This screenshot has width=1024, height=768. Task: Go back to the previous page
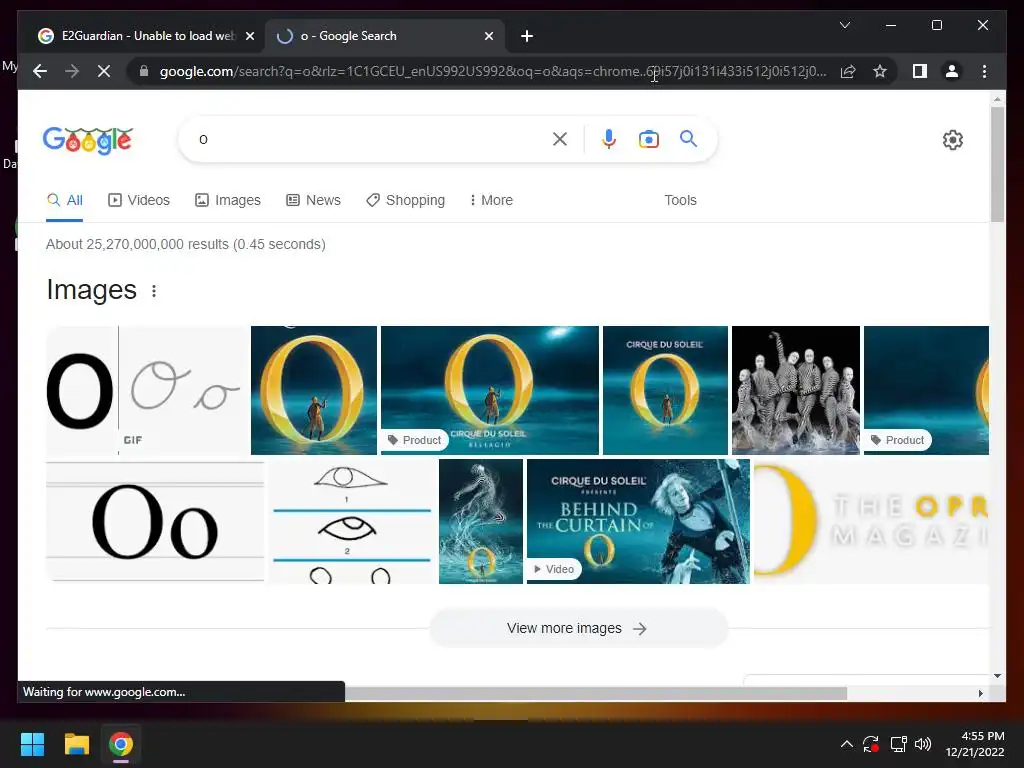click(x=40, y=71)
